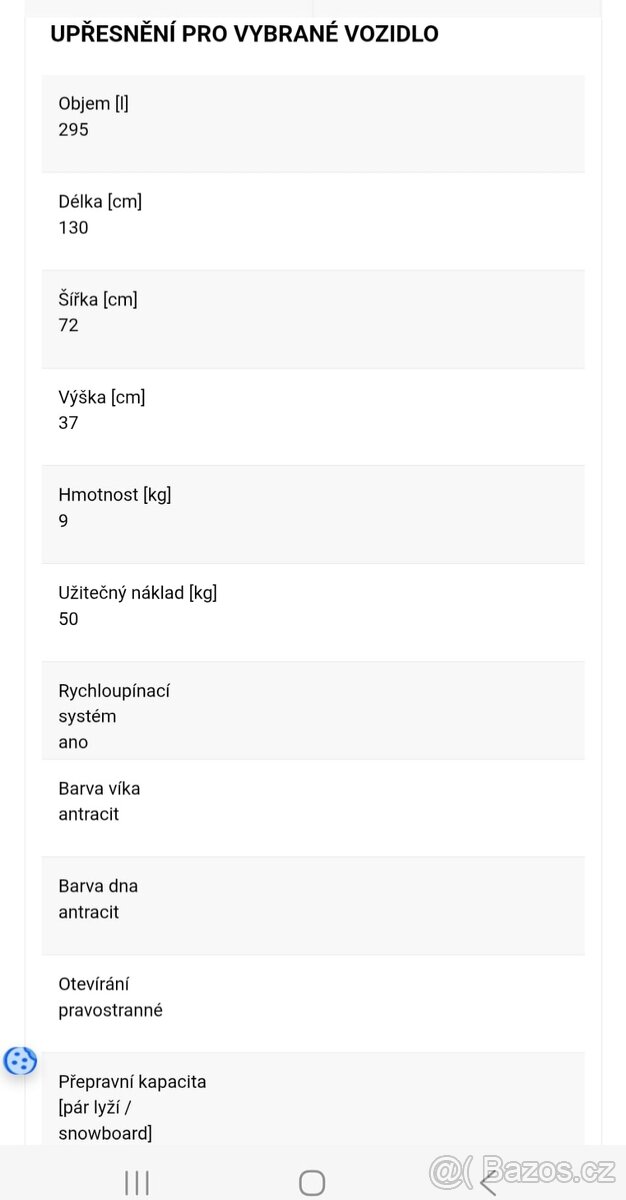The width and height of the screenshot is (626, 1200).
Task: Tap the 'Užitečný náklad [kg]' label
Action: (138, 592)
